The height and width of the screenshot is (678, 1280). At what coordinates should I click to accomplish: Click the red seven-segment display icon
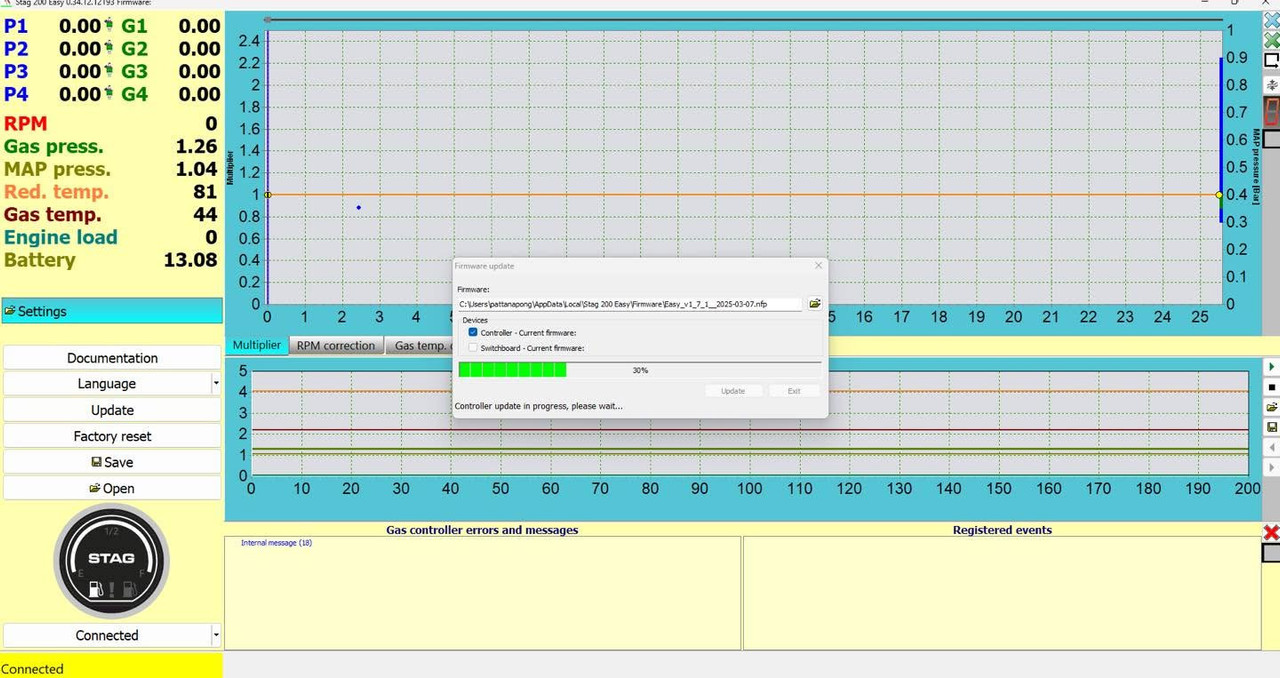point(1272,110)
